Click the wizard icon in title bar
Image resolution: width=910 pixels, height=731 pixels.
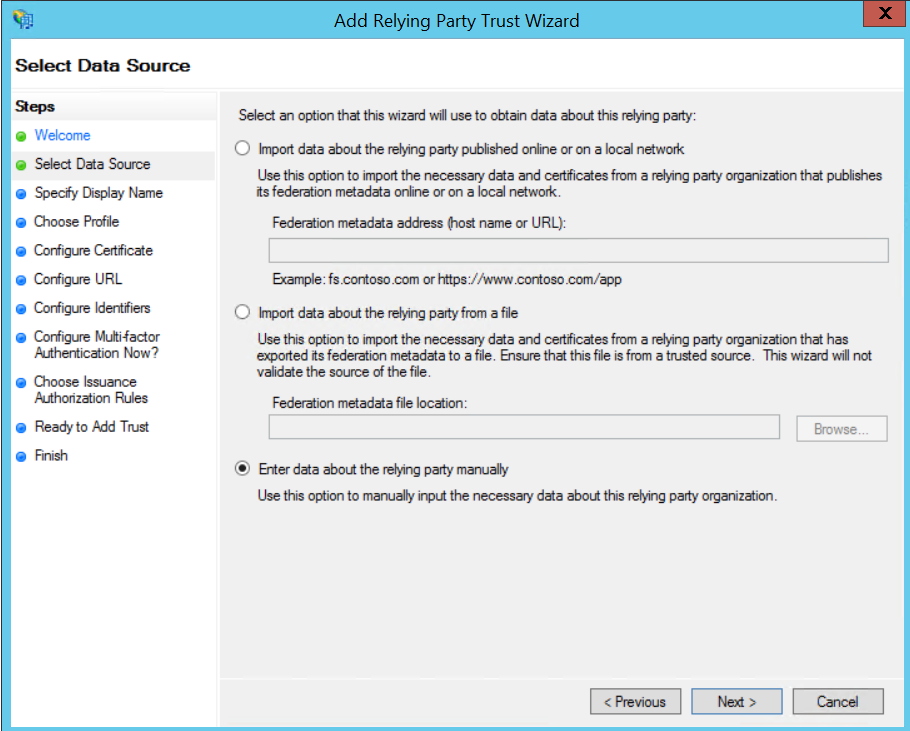click(x=22, y=20)
